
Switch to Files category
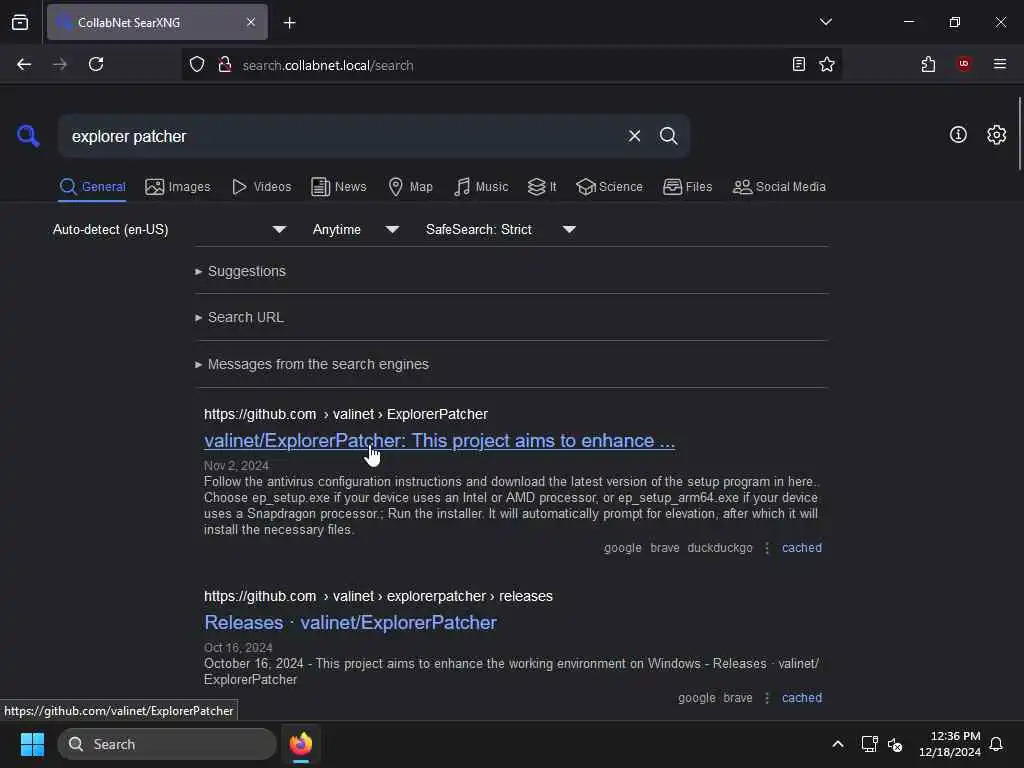pos(687,187)
